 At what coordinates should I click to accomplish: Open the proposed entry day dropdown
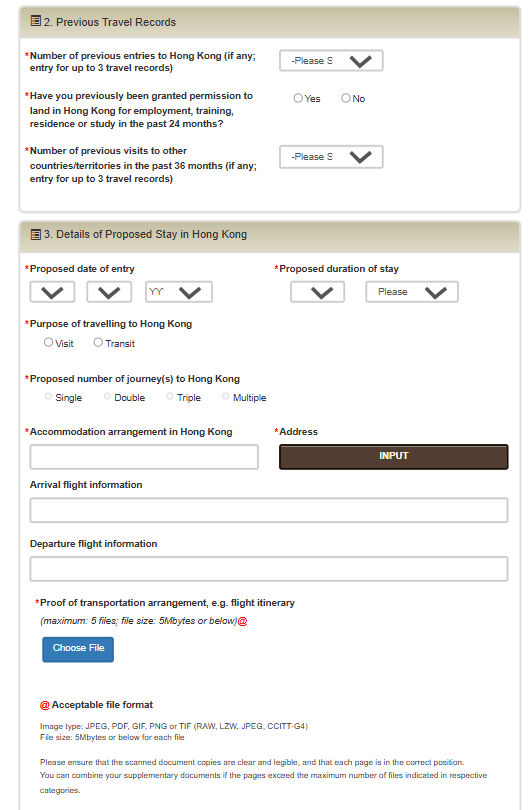(x=52, y=292)
